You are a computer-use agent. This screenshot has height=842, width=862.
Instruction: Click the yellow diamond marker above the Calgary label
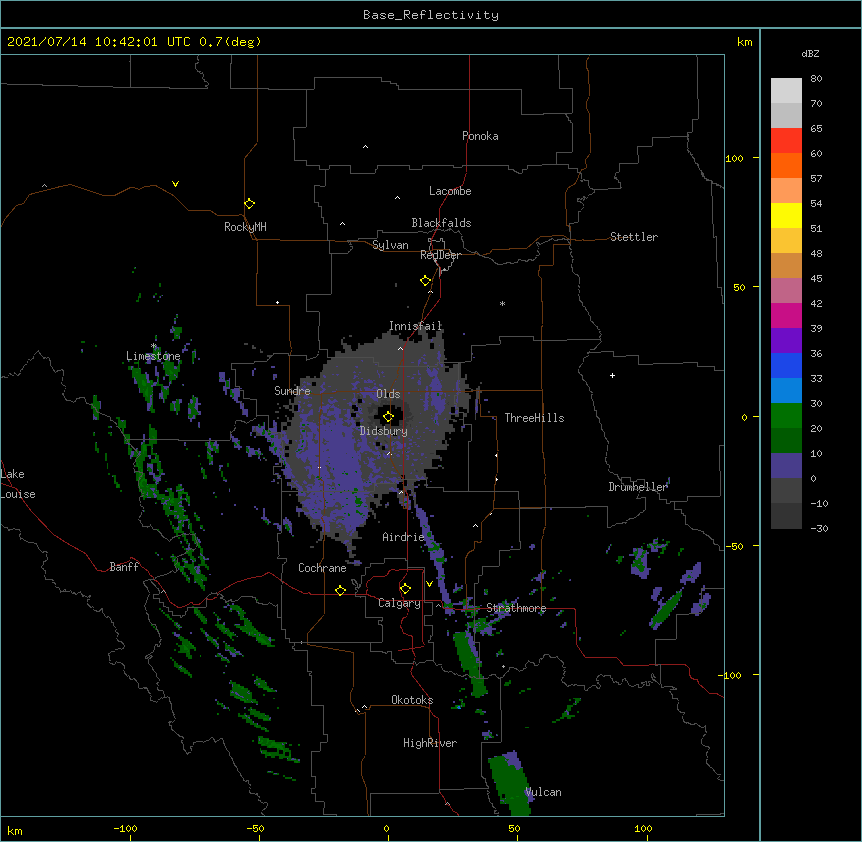405,589
